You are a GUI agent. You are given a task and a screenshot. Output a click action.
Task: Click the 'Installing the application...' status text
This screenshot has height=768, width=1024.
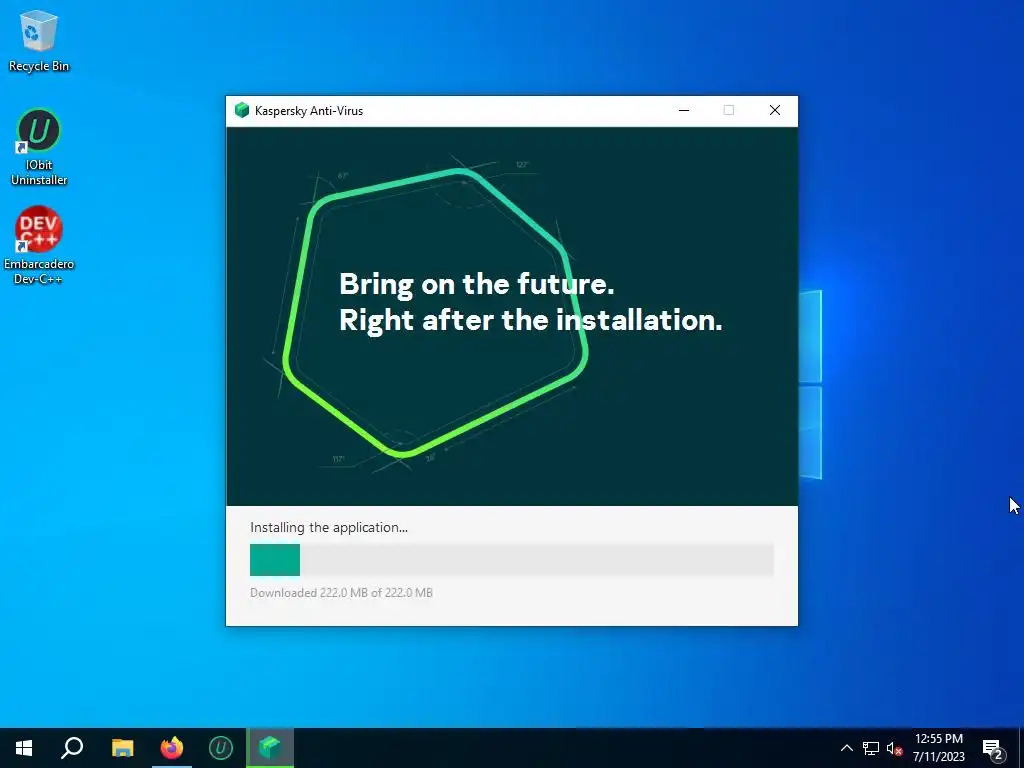328,528
